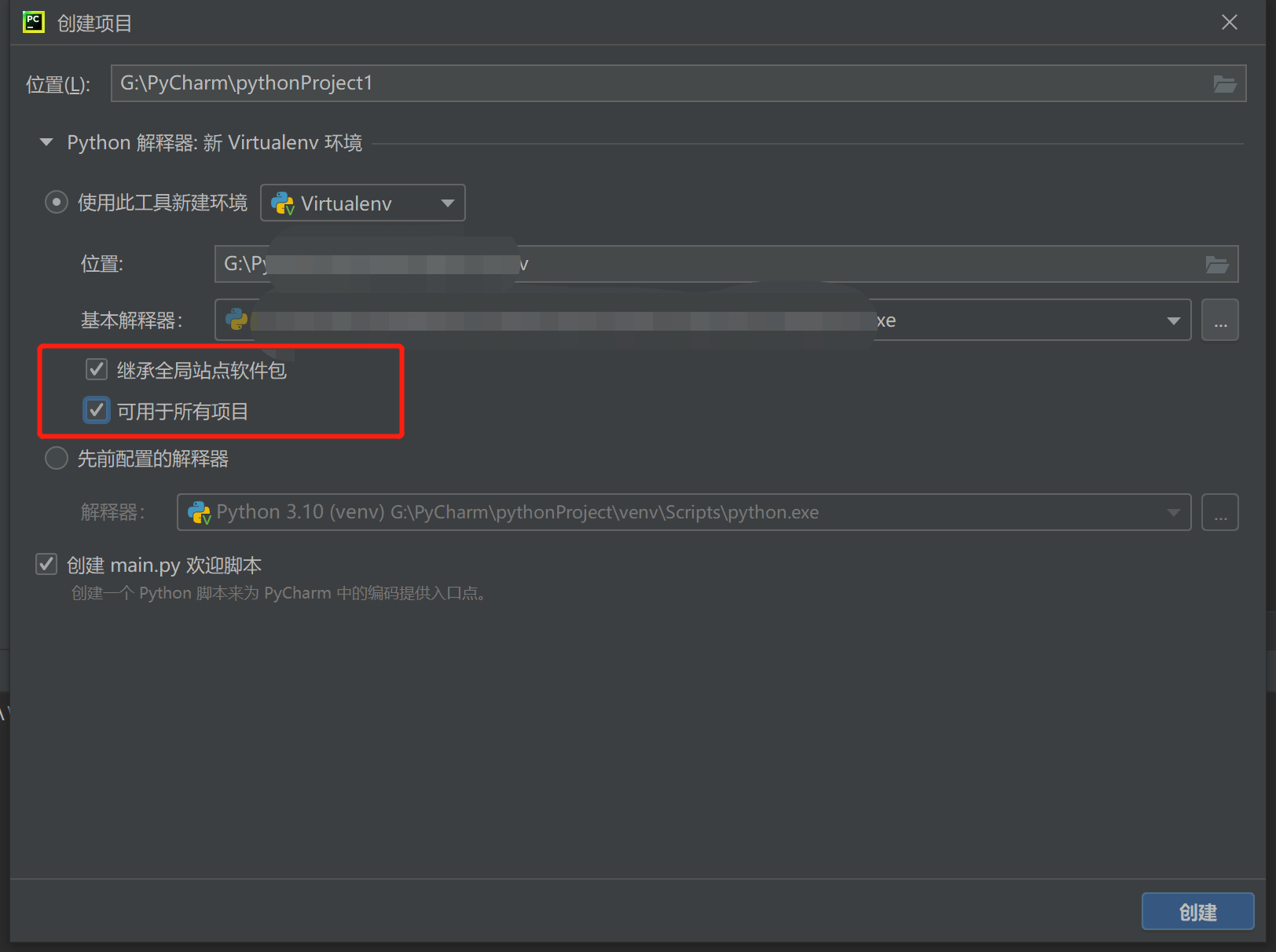Image resolution: width=1276 pixels, height=952 pixels.
Task: Click the Python 解释器 section header text
Action: coord(214,143)
